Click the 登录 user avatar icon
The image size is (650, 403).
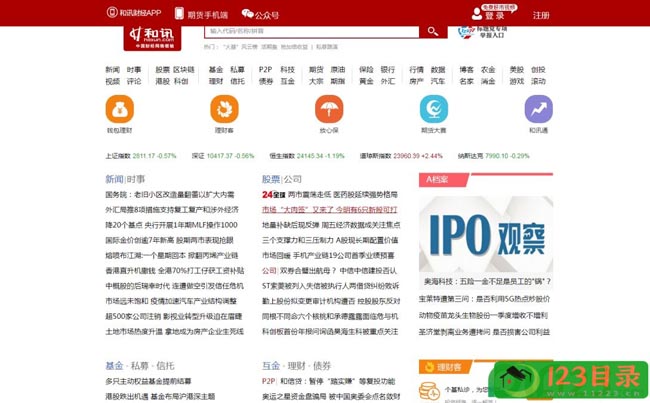(x=477, y=14)
